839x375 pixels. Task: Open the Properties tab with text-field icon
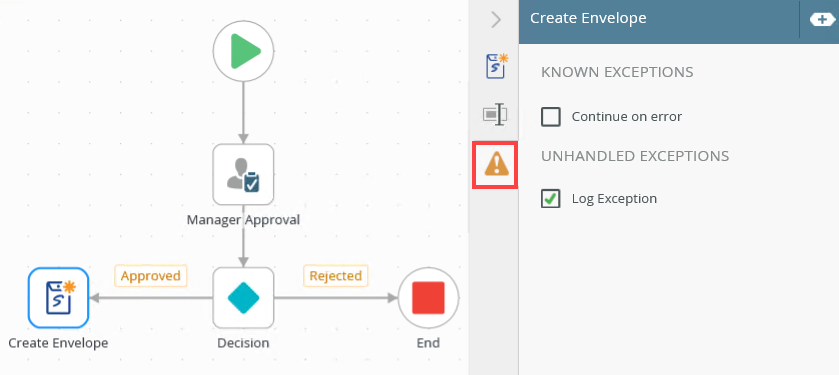tap(495, 114)
